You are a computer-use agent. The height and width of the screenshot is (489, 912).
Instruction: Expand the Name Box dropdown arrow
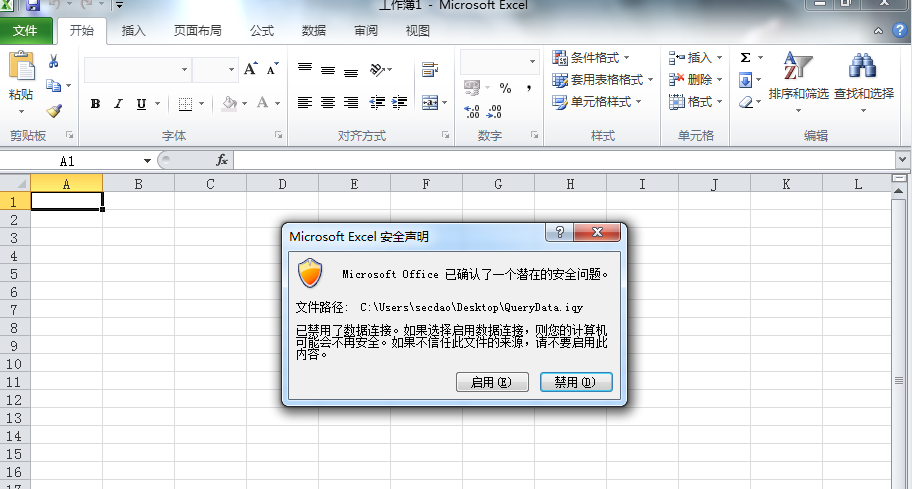(147, 161)
